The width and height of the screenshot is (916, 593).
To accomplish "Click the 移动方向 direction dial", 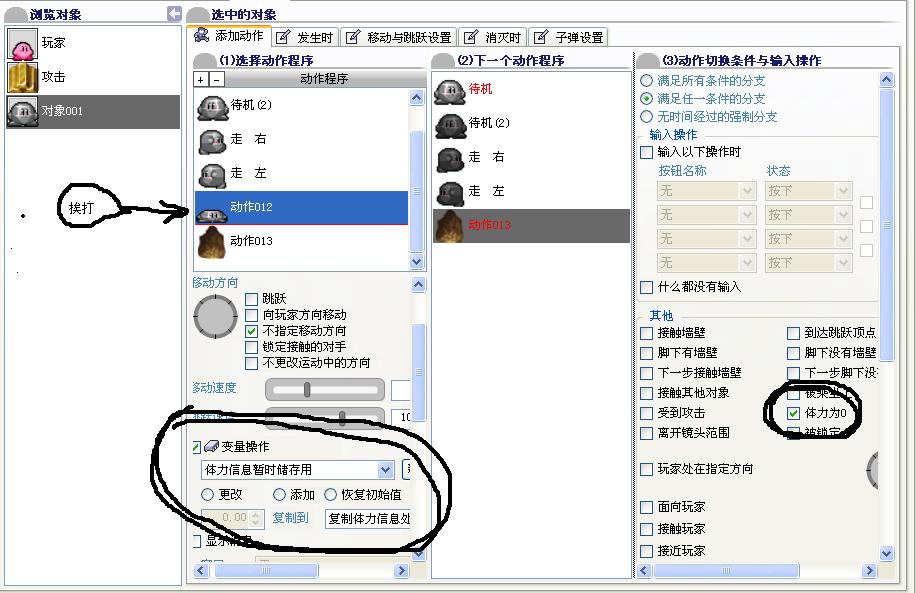I will [x=216, y=316].
